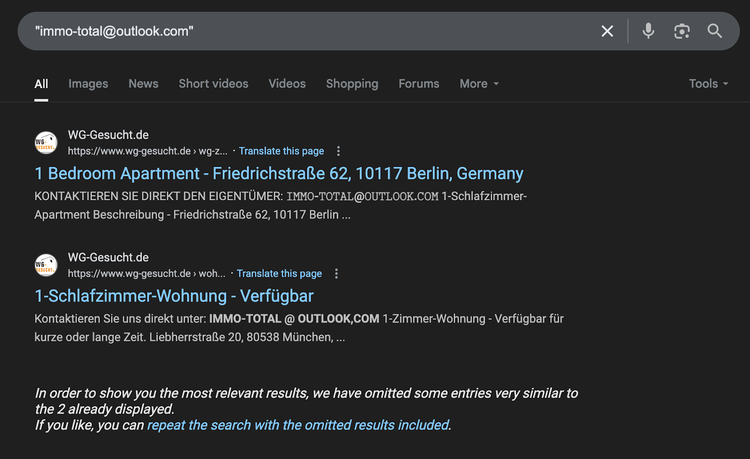Start voice search with microphone icon
750x459 pixels.
pyautogui.click(x=648, y=31)
